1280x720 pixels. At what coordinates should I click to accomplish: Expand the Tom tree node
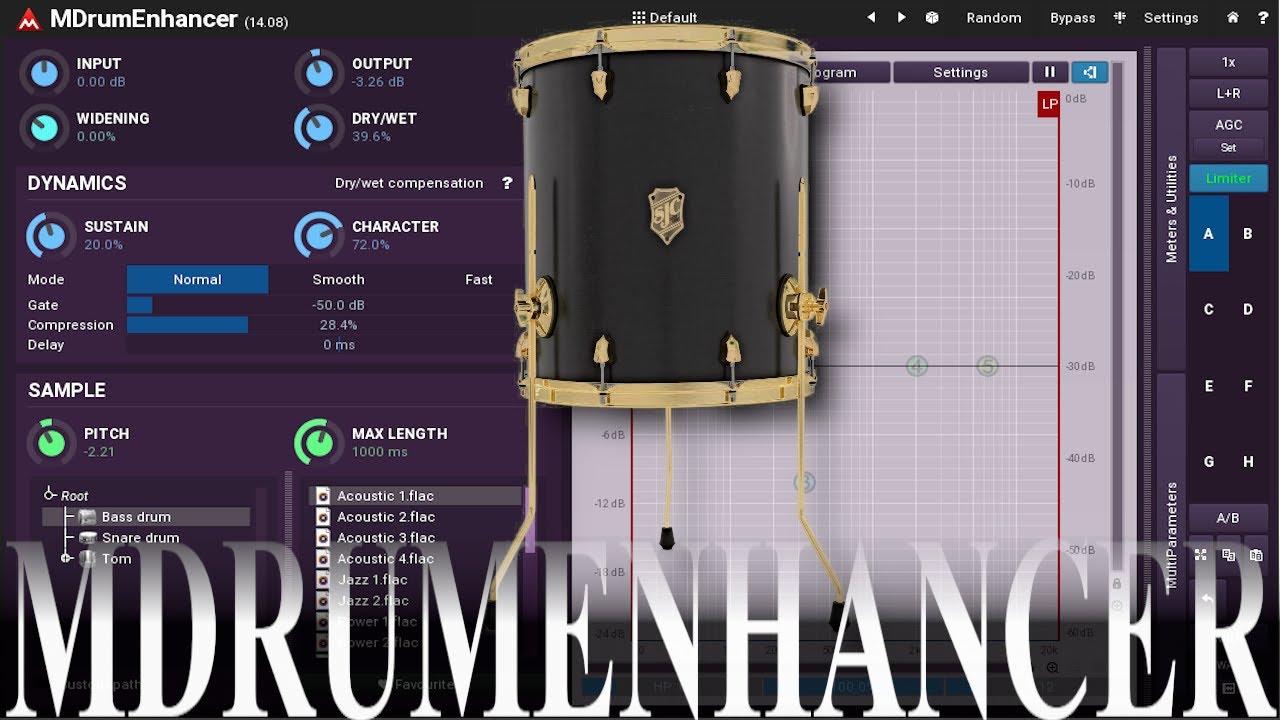click(66, 558)
